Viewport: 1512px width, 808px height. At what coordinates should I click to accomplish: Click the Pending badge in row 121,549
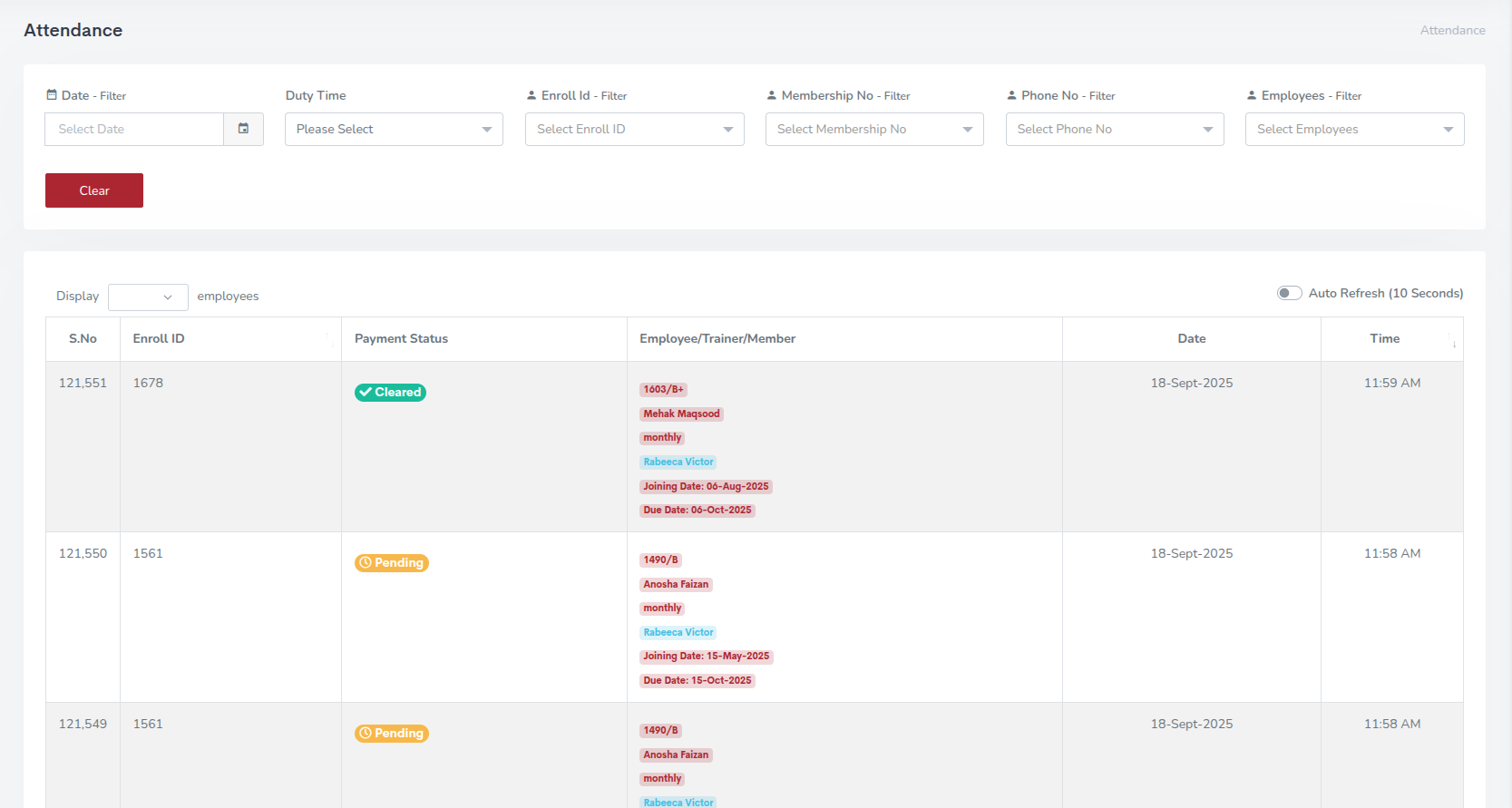(392, 733)
